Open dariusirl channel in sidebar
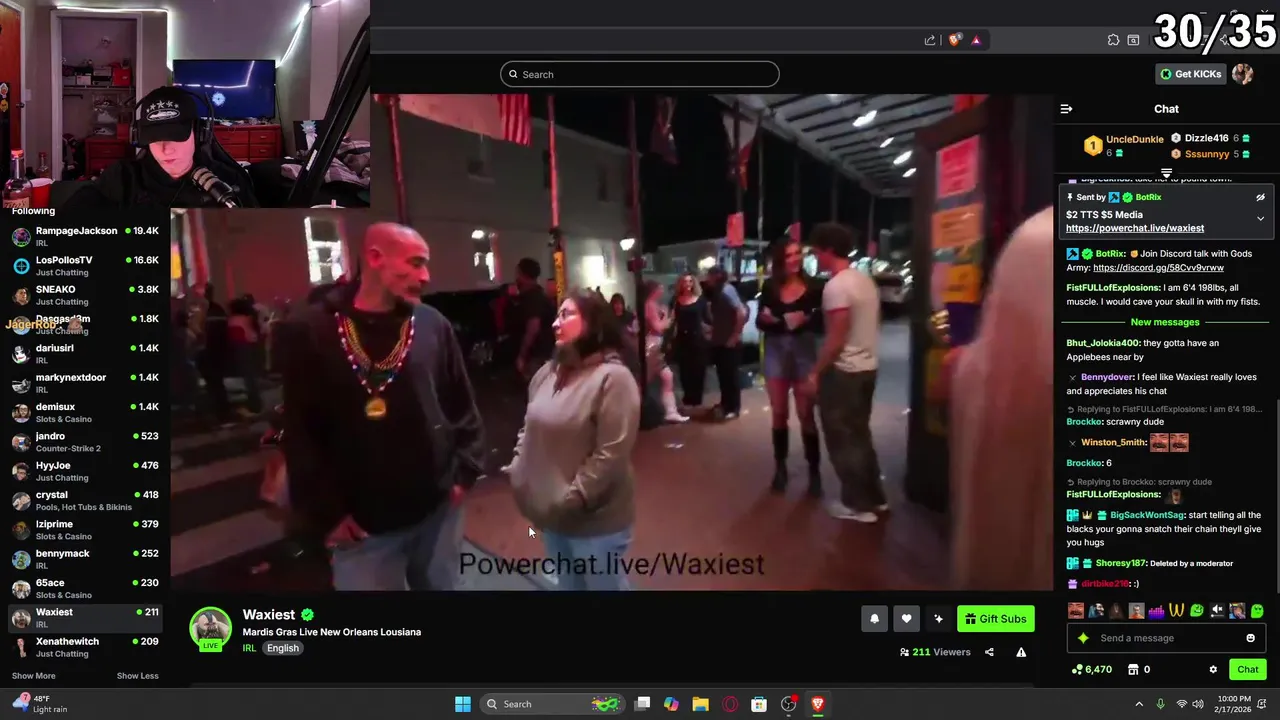The width and height of the screenshot is (1280, 720). coord(85,353)
